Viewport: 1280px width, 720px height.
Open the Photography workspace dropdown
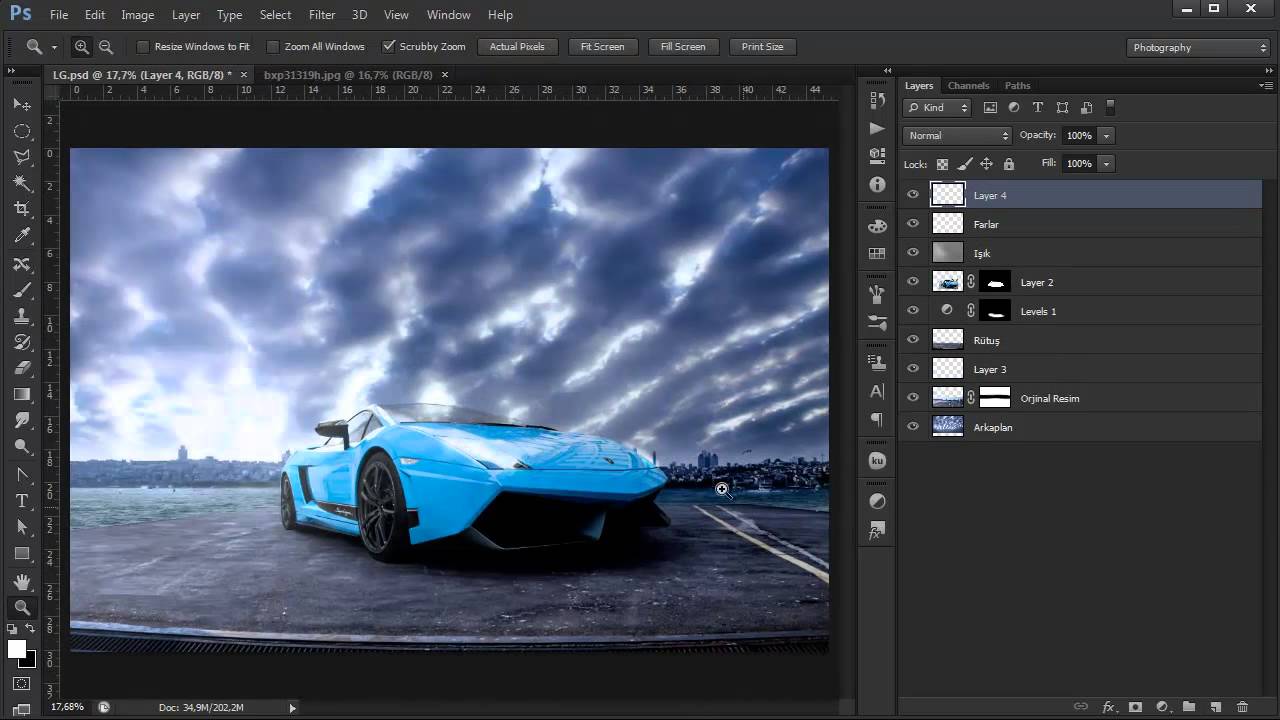pyautogui.click(x=1198, y=47)
